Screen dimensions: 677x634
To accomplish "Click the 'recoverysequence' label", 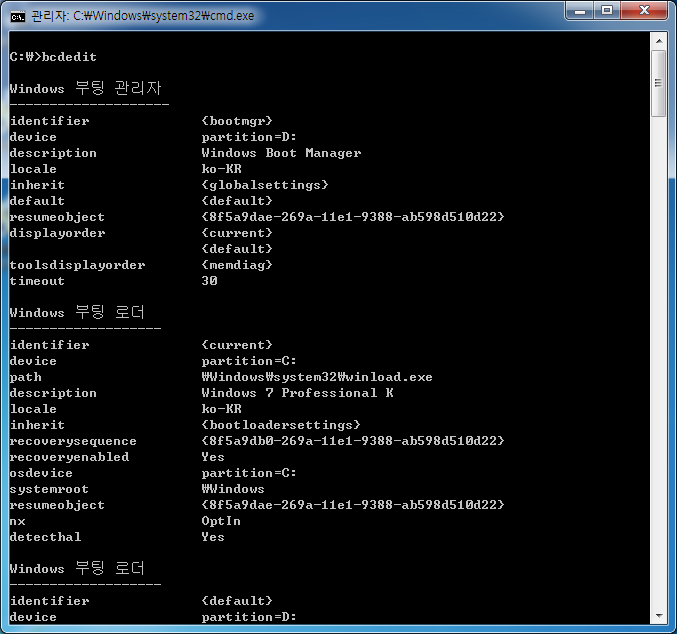I will coord(73,441).
